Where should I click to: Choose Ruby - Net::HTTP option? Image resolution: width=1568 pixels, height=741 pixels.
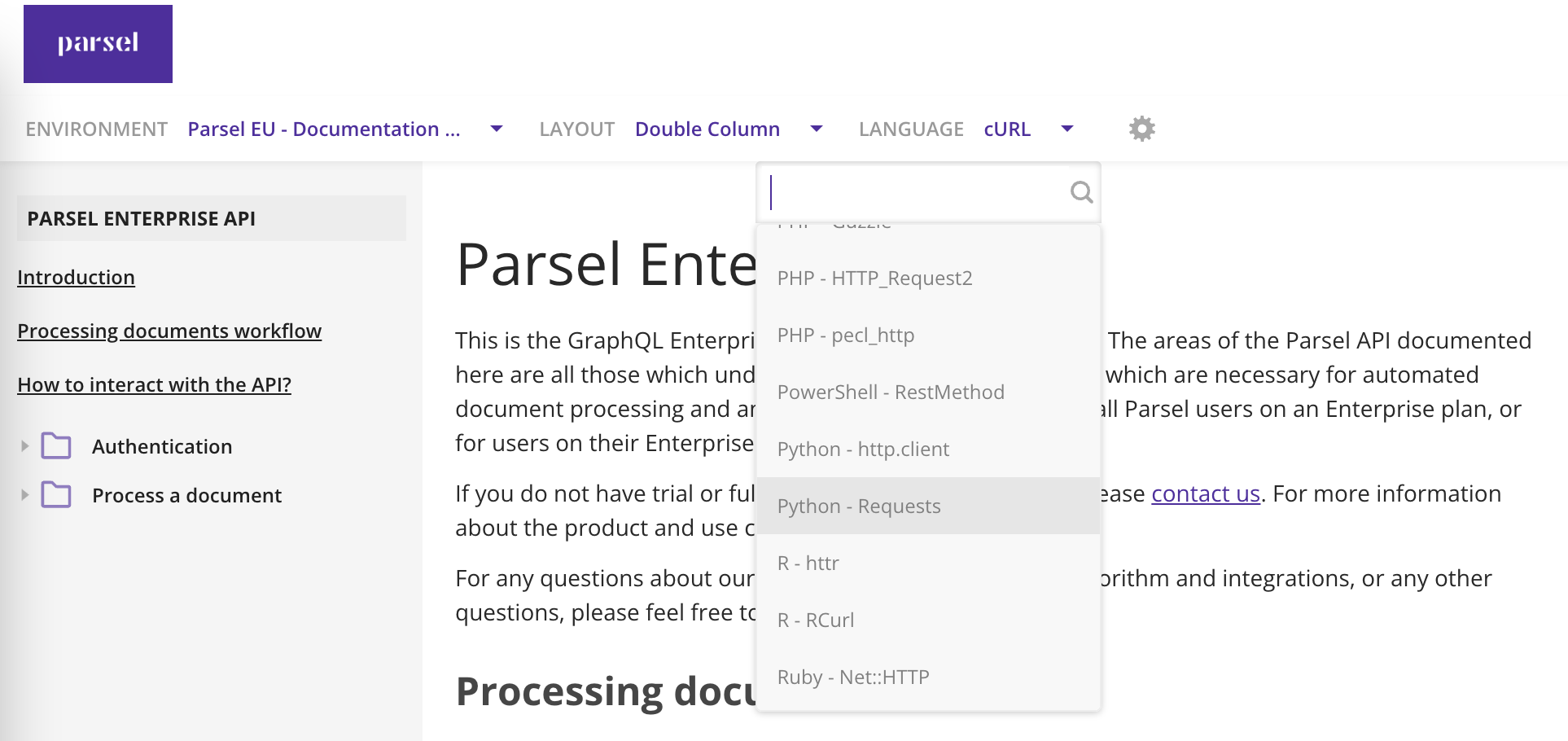pyautogui.click(x=928, y=677)
